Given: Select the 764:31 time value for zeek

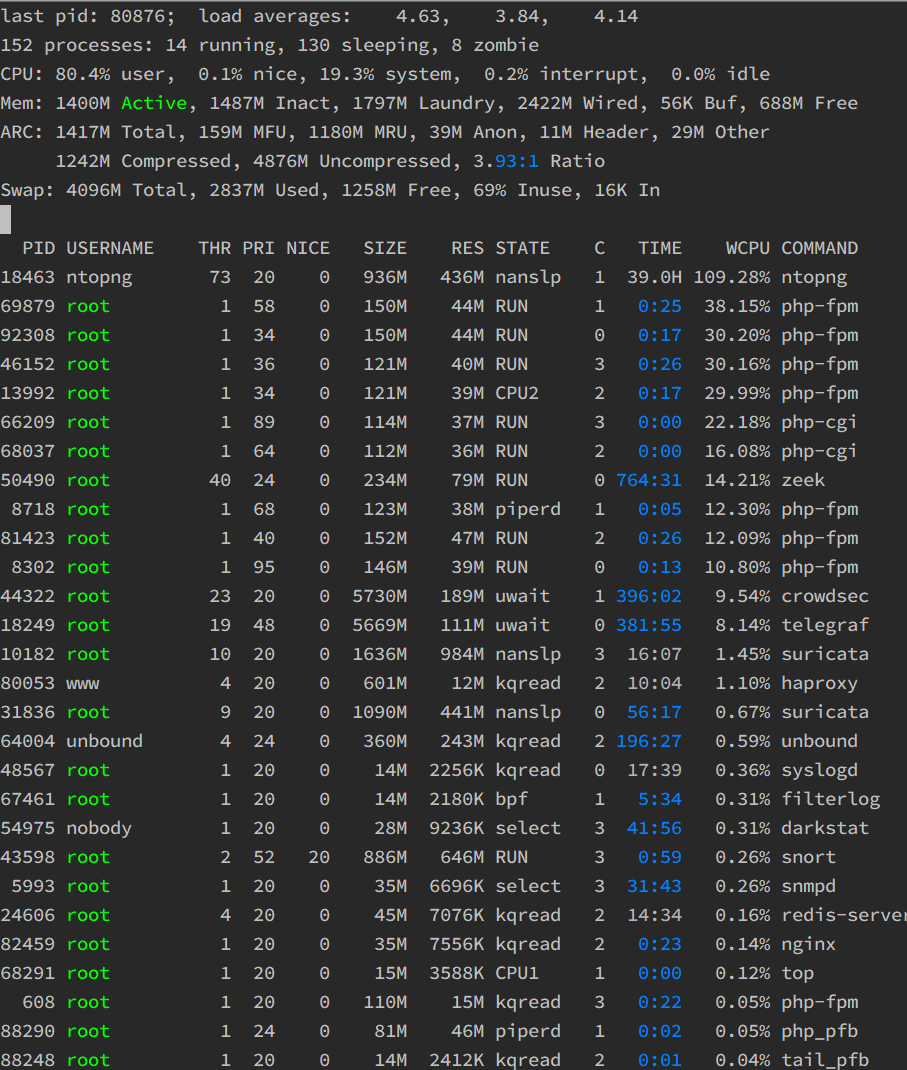Looking at the screenshot, I should [x=649, y=480].
